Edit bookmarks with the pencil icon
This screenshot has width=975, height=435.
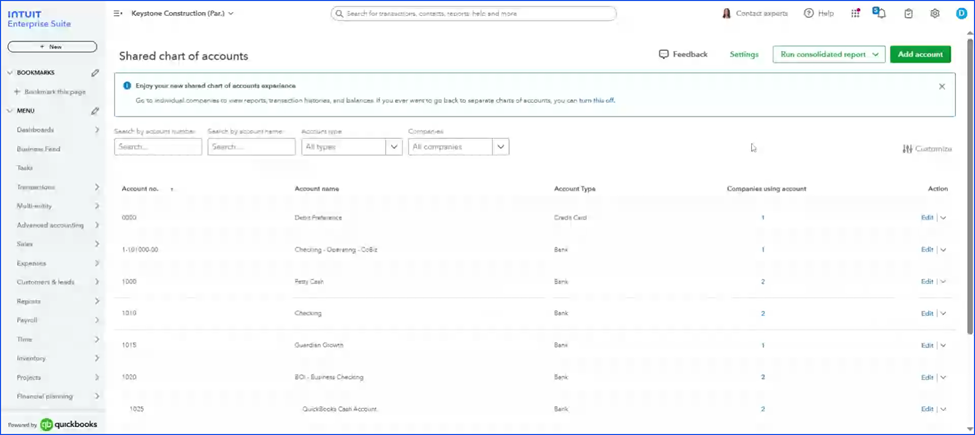coord(95,73)
